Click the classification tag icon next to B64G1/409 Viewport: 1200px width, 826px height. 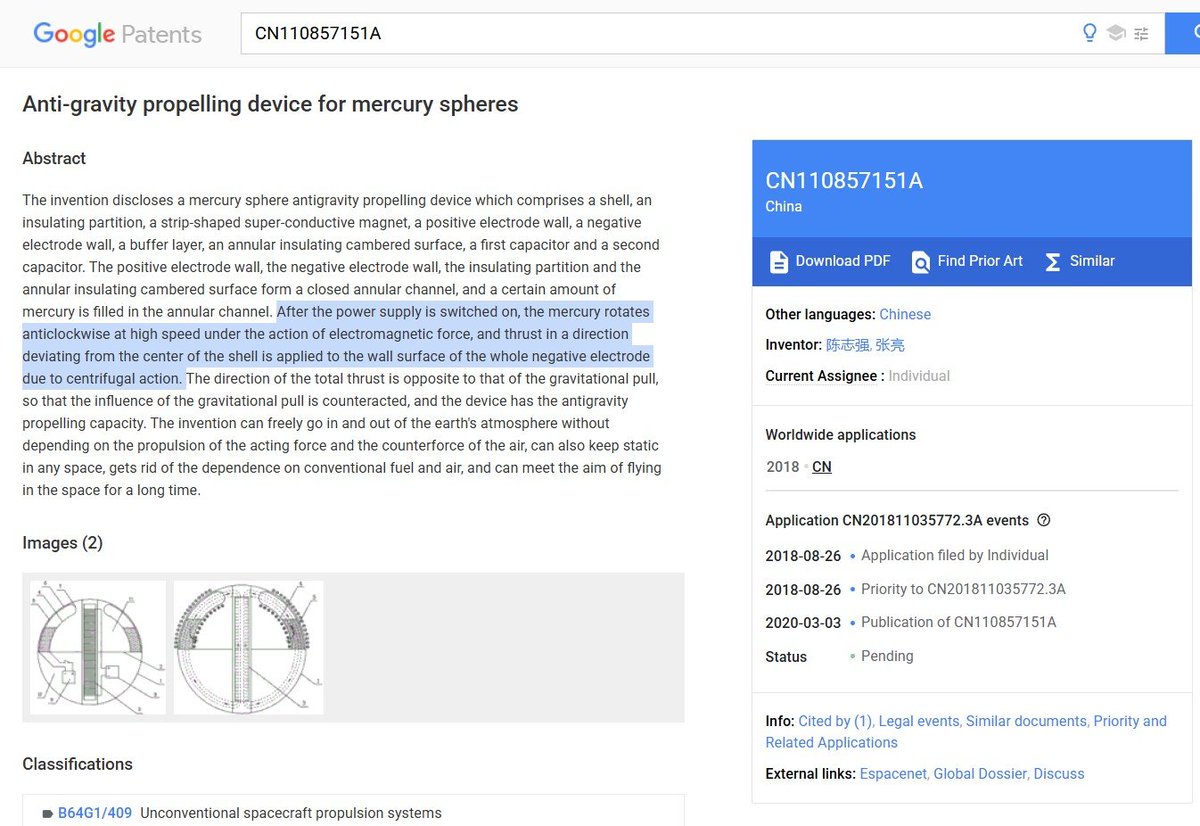[47, 814]
